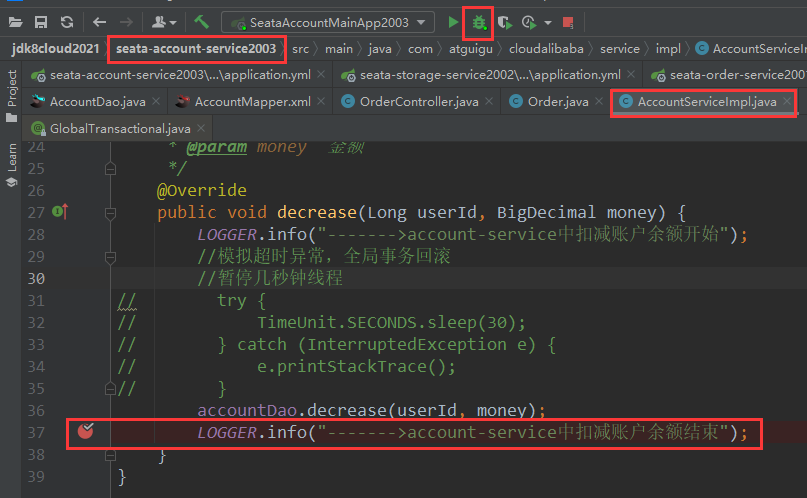Select jdk8cloud2021 in the breadcrumb
807x498 pixels.
point(56,49)
